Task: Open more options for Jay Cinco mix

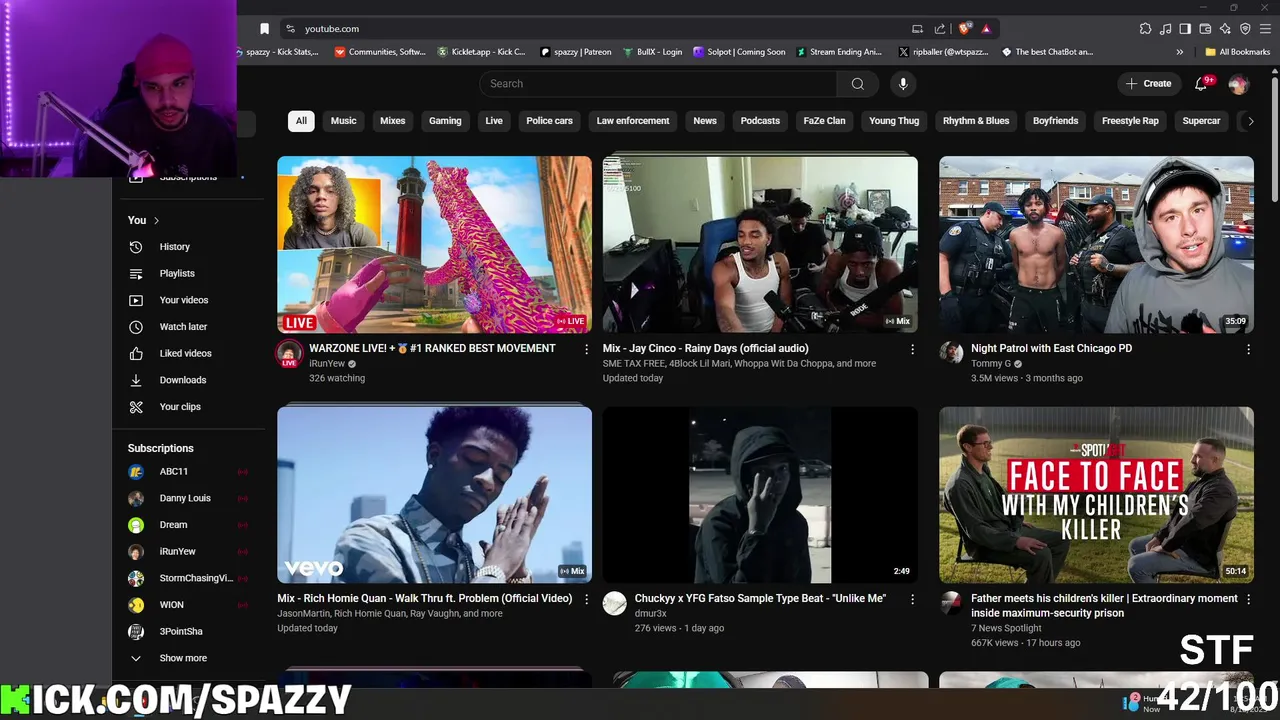Action: pos(912,349)
